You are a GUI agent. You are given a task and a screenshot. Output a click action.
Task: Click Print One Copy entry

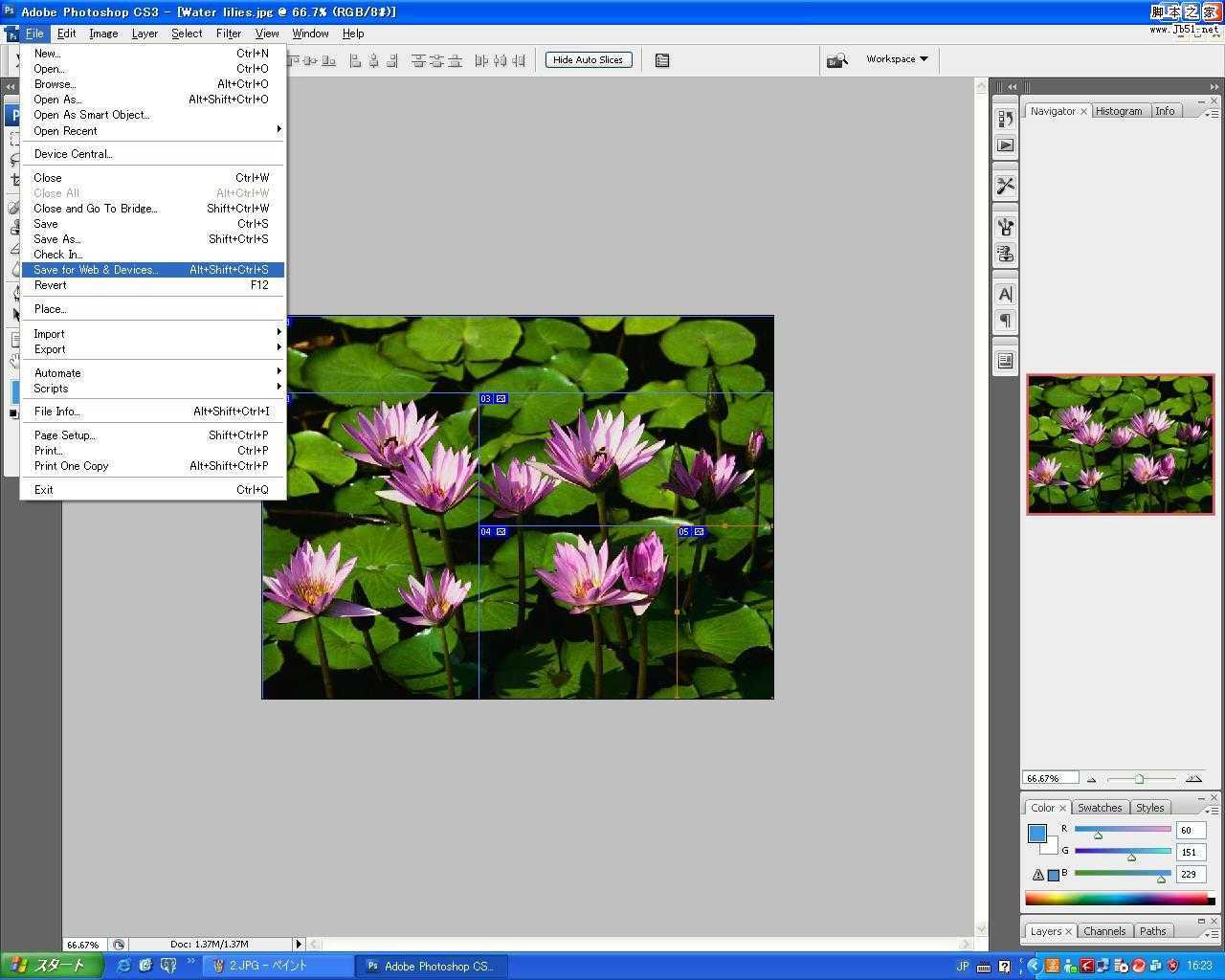[x=153, y=466]
